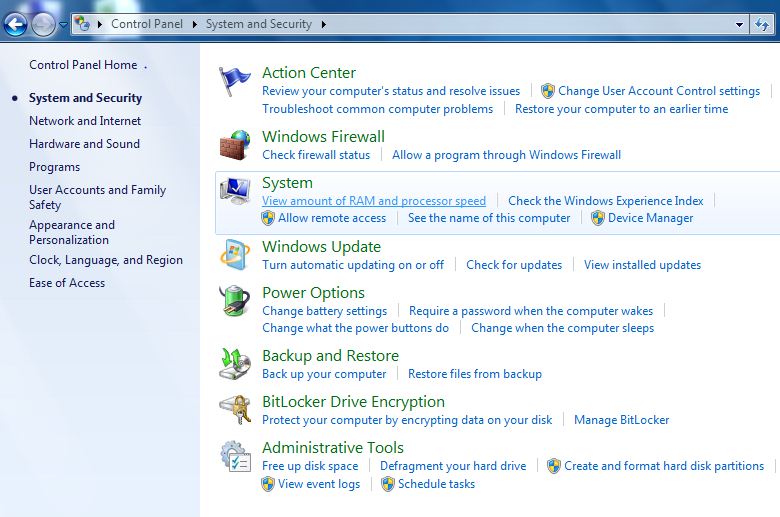780x517 pixels.
Task: Click the System computer monitor icon
Action: [x=235, y=191]
